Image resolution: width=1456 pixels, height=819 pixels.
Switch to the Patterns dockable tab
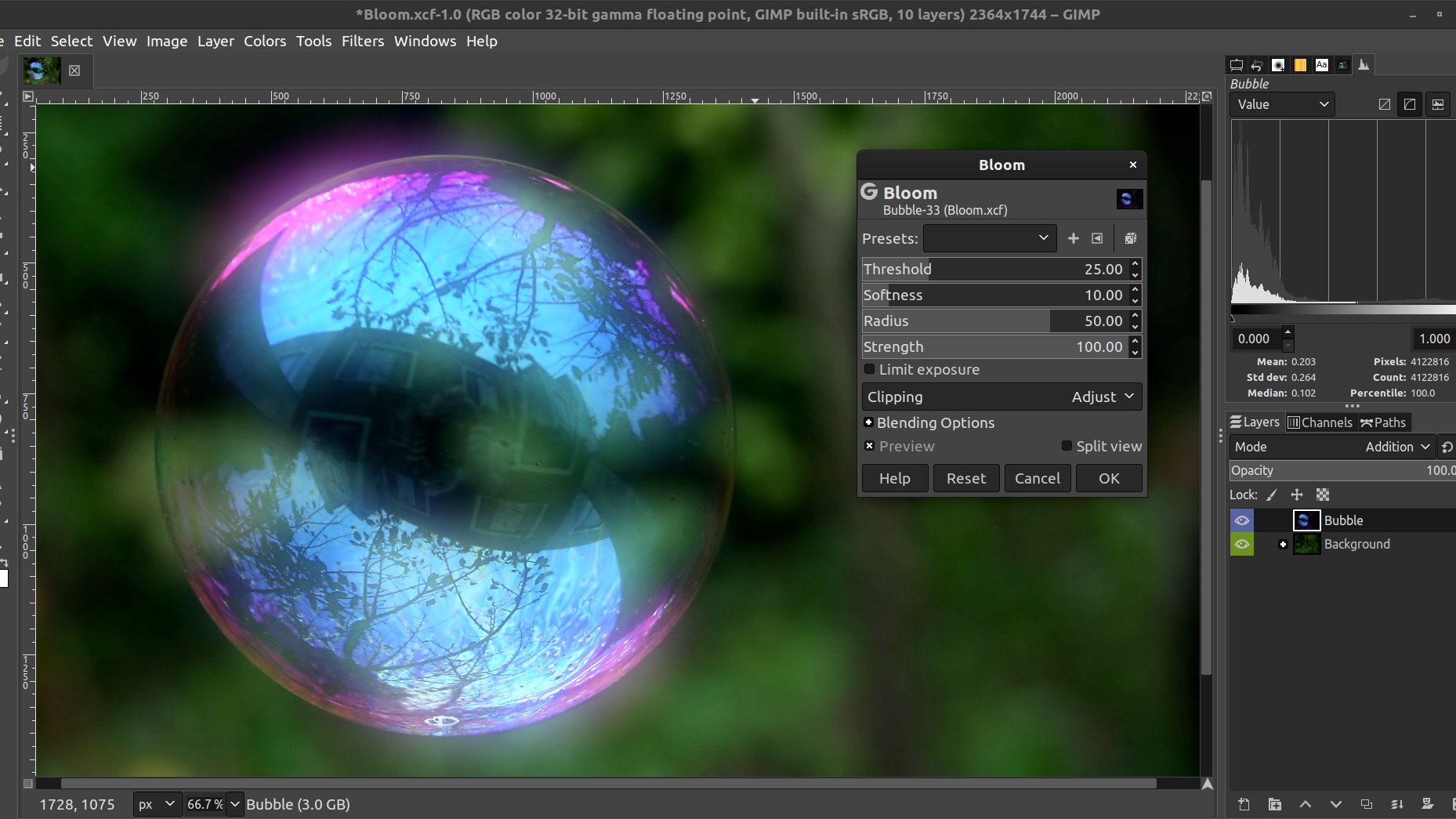click(1300, 64)
